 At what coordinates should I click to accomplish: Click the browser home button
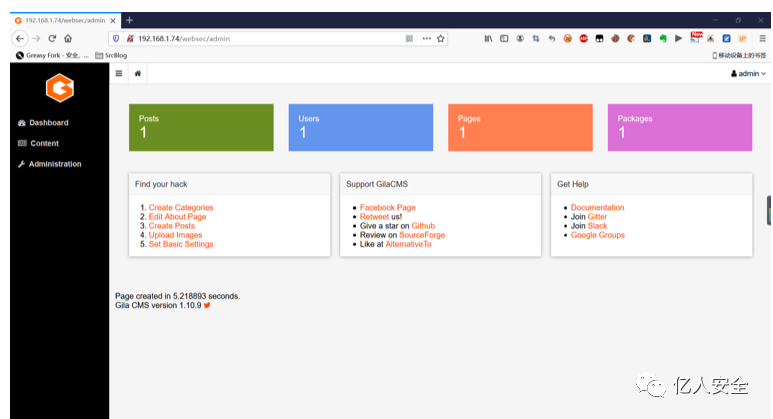tap(68, 38)
